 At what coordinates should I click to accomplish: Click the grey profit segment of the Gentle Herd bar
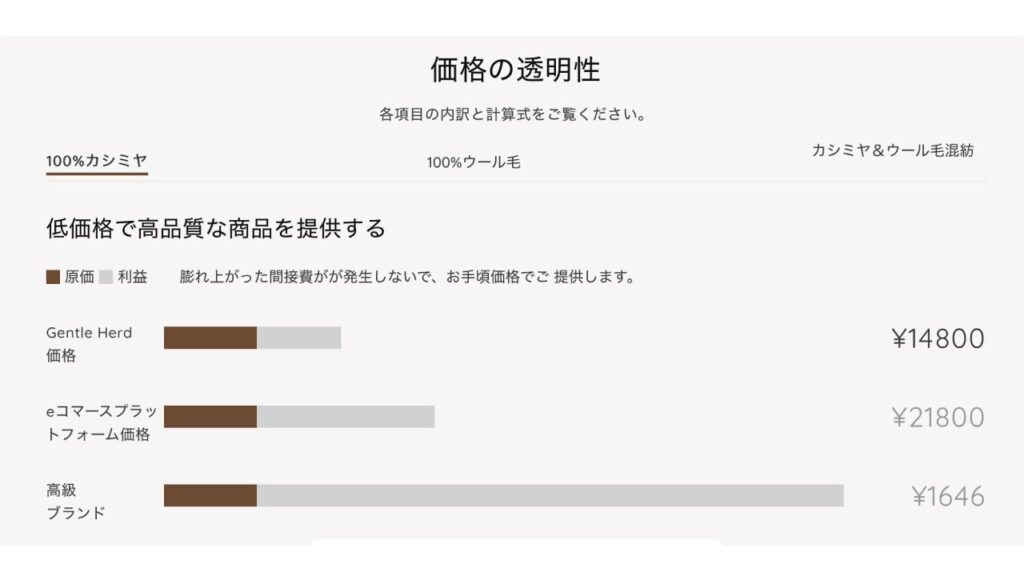tap(299, 338)
